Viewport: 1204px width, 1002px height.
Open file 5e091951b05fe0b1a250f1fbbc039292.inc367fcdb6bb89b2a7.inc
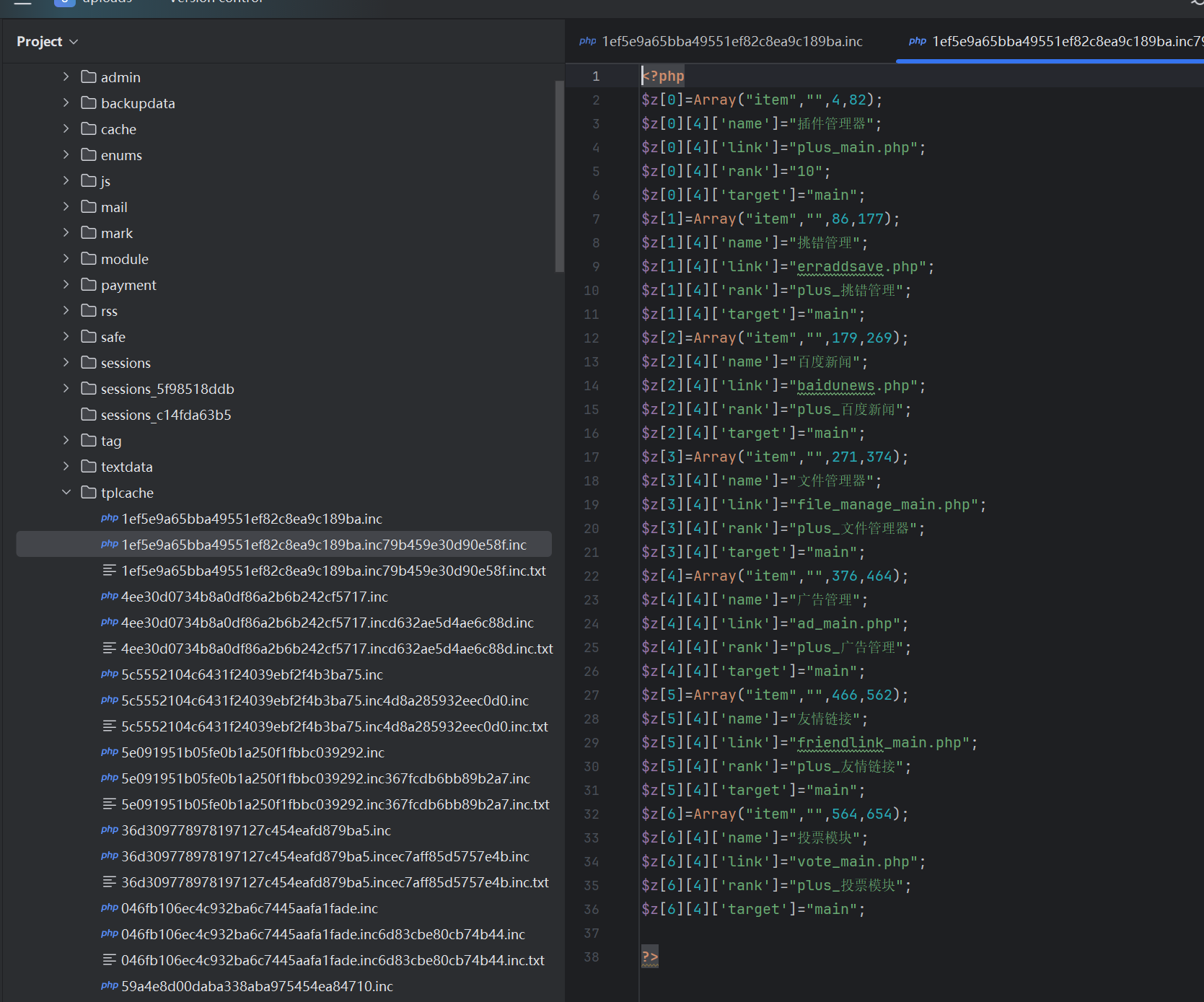325,778
